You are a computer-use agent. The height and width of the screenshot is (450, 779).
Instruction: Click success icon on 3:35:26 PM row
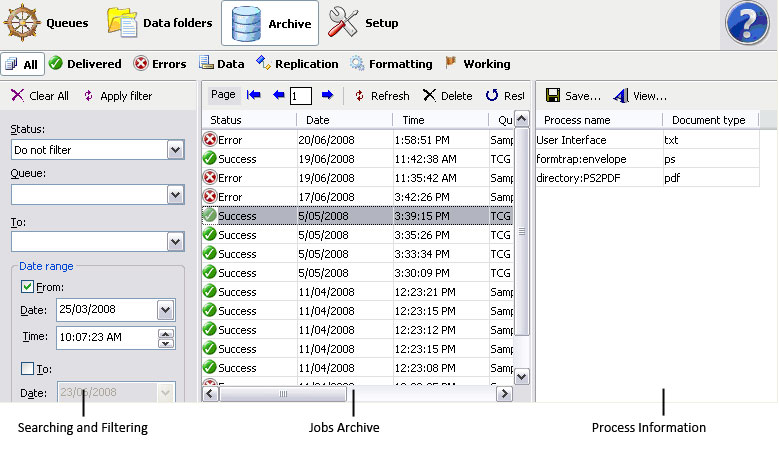(x=210, y=234)
